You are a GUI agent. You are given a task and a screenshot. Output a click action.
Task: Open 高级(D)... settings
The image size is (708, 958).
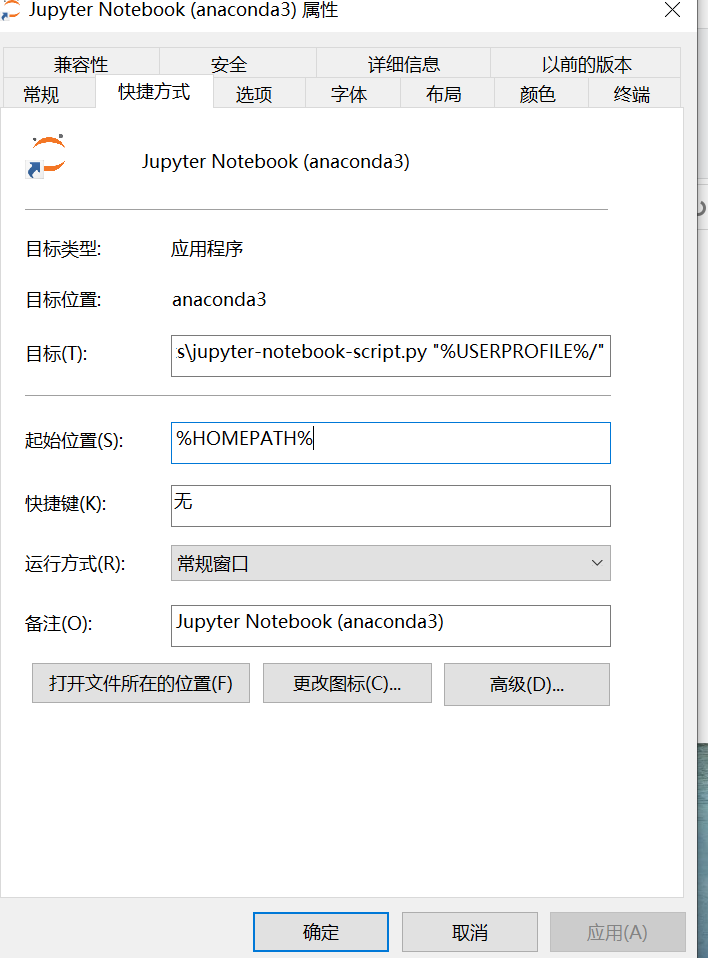pos(527,684)
